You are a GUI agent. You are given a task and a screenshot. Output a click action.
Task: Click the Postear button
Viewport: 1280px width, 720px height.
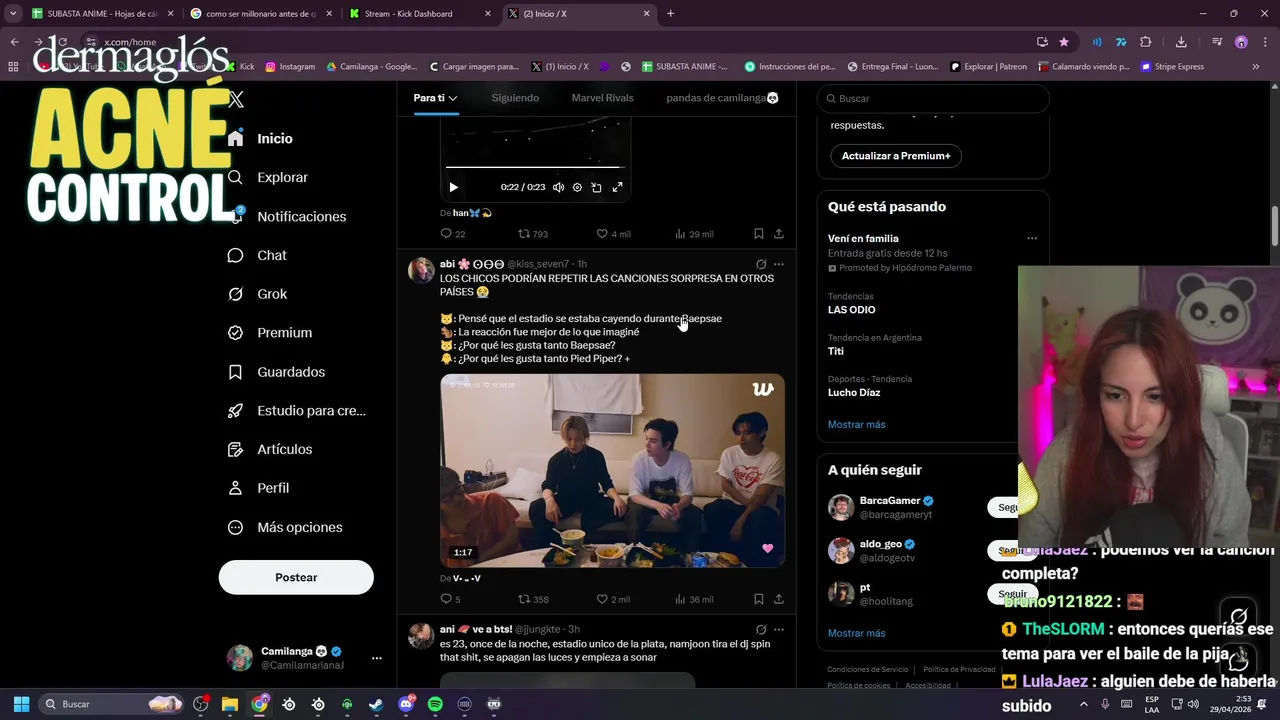[x=296, y=577]
